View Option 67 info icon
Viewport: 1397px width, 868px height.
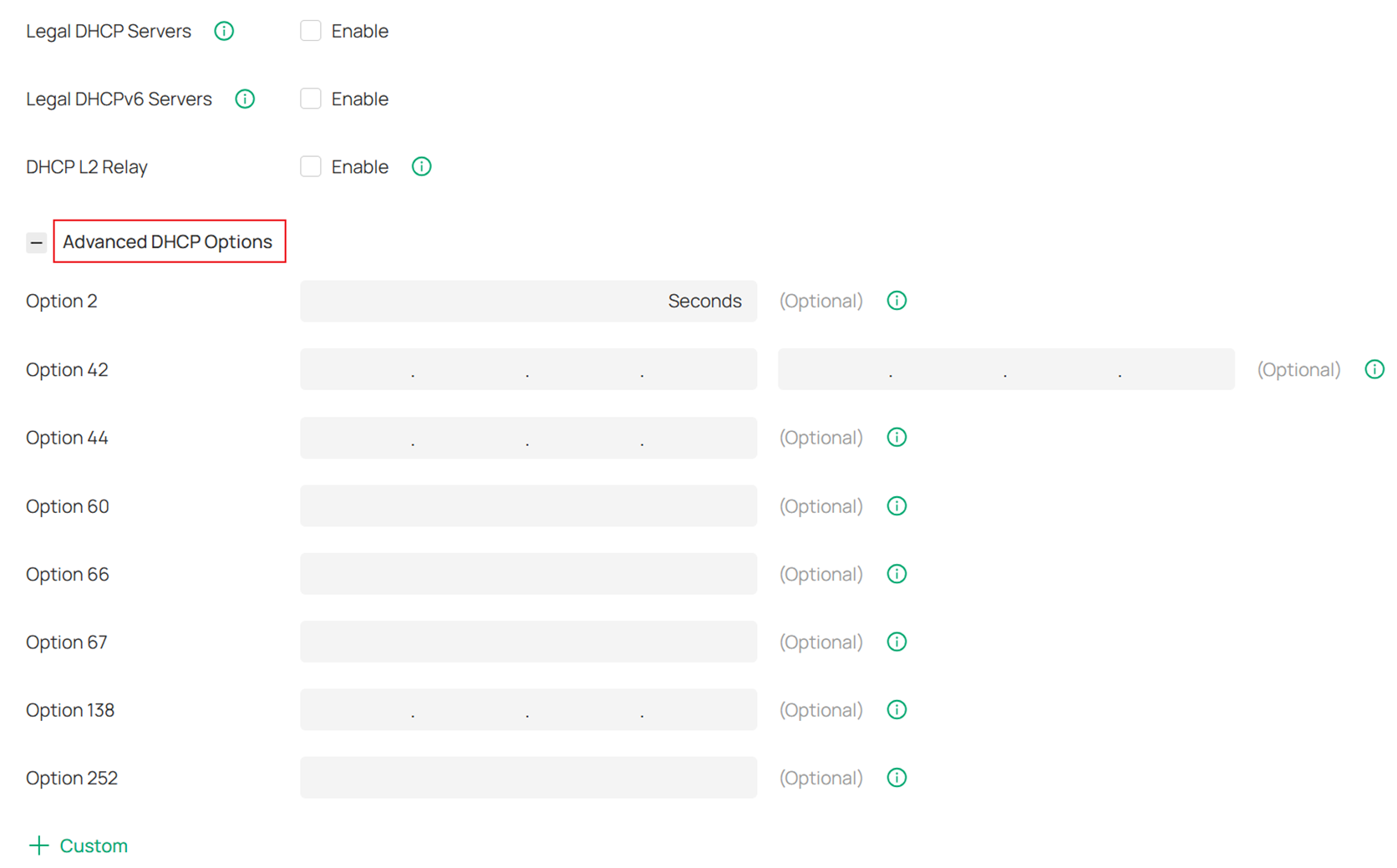(x=896, y=642)
